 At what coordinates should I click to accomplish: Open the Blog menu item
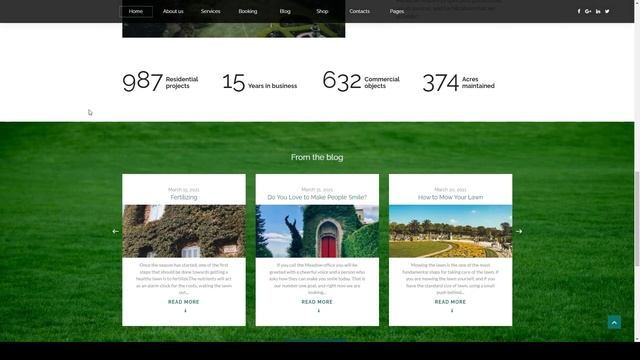285,11
